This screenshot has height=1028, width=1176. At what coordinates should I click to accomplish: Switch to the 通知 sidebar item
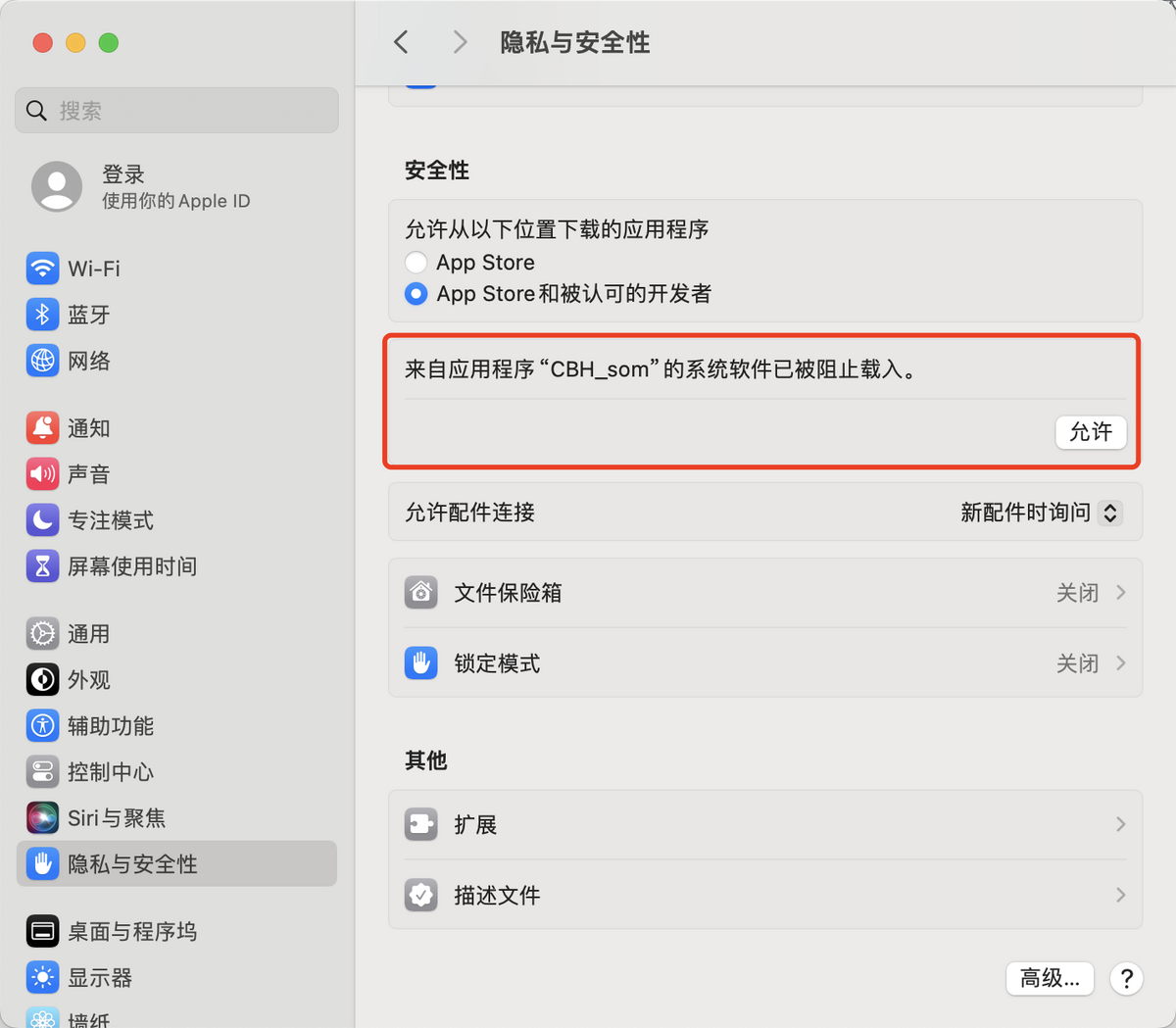pos(176,428)
